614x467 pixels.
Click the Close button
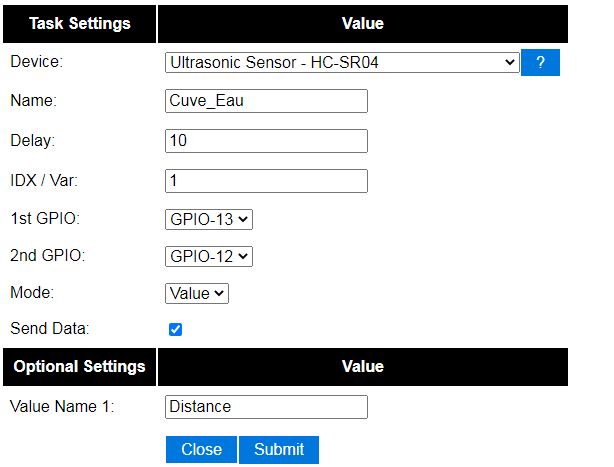201,449
